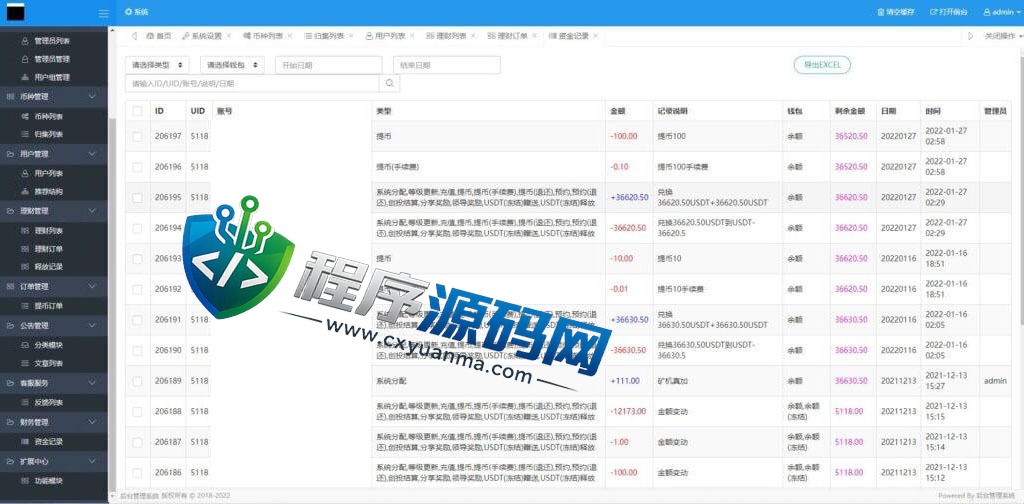Viewport: 1024px width, 504px height.
Task: Click the 金额 column header
Action: (x=618, y=111)
